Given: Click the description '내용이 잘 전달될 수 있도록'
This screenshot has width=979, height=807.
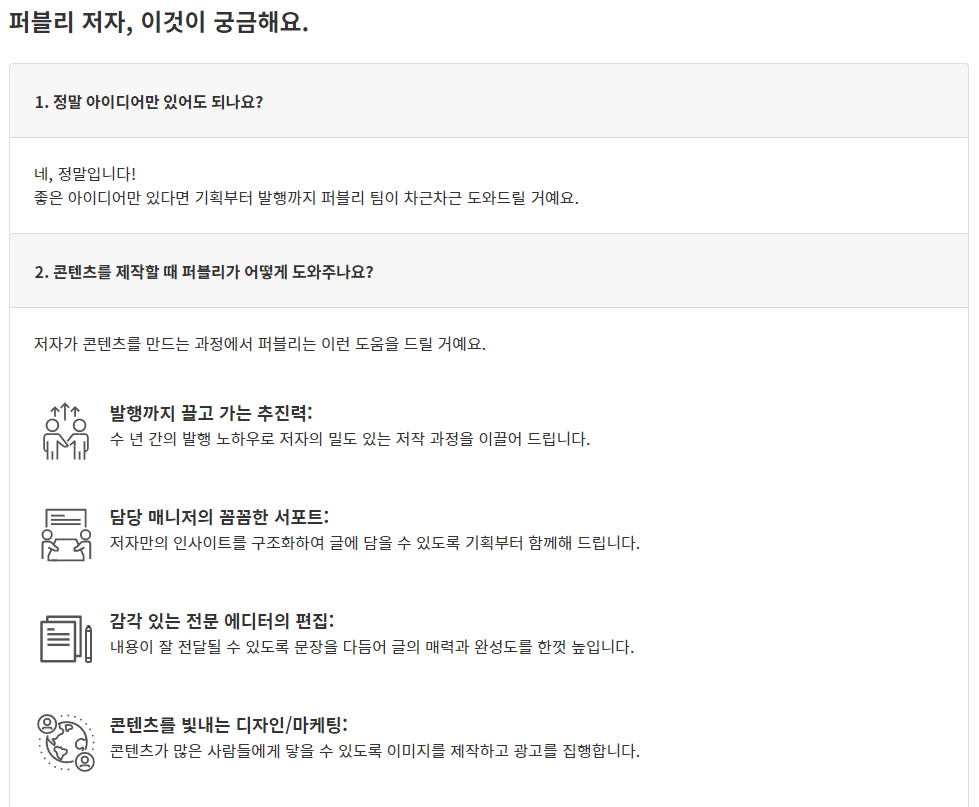Looking at the screenshot, I should 372,647.
